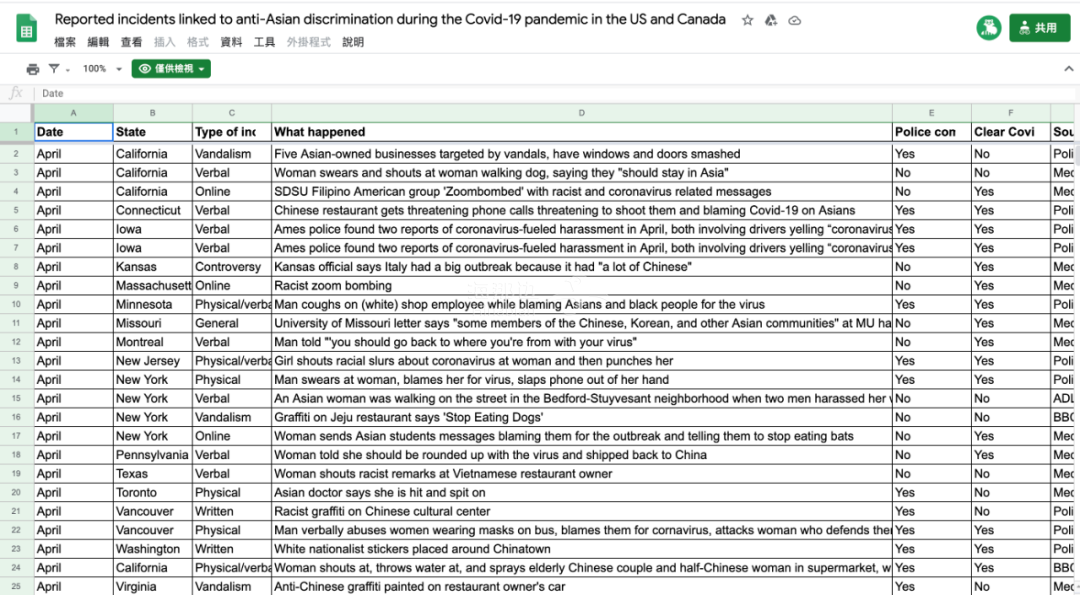Open the 插入 menu

[165, 42]
